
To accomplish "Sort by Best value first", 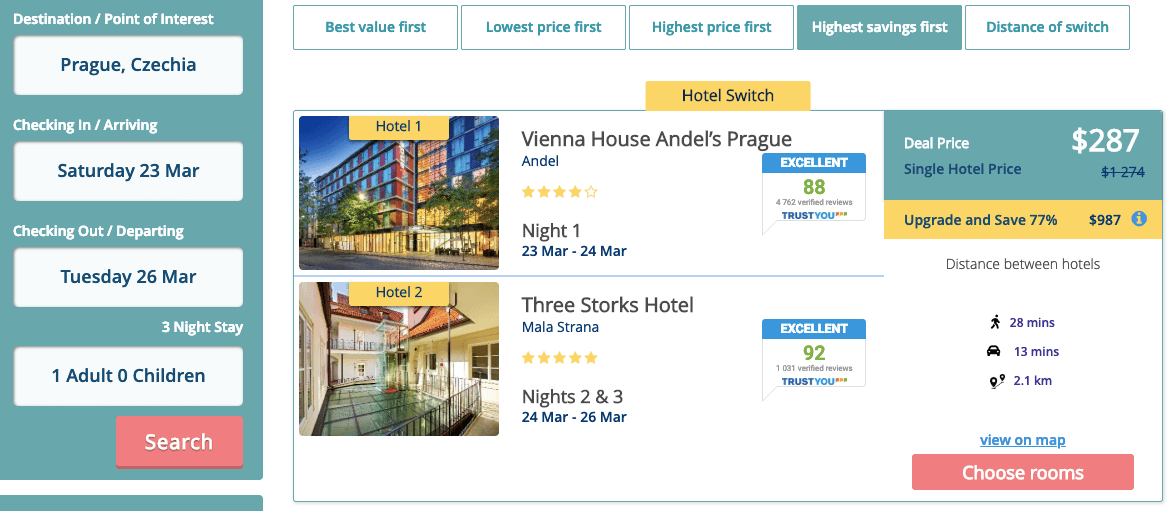I will (375, 27).
